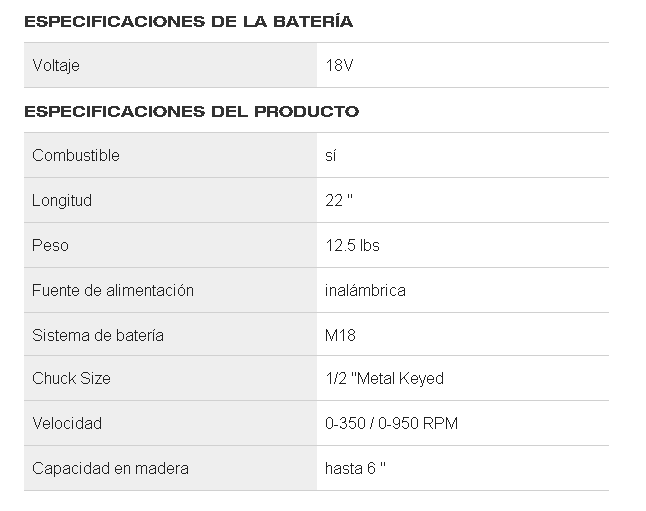The width and height of the screenshot is (646, 511).
Task: Click the 'Peso' row label
Action: [x=50, y=245]
